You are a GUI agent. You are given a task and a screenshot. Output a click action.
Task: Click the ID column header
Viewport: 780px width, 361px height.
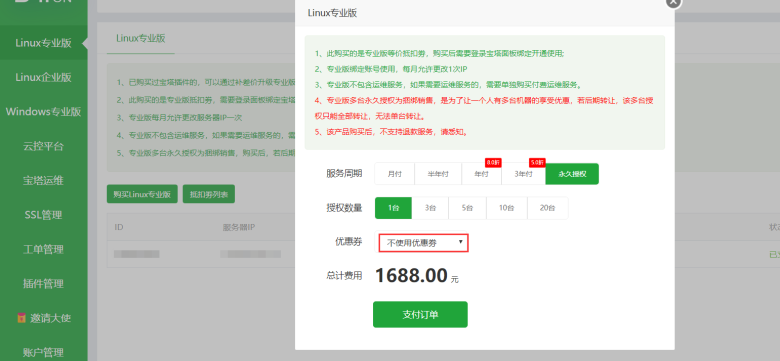[119, 227]
